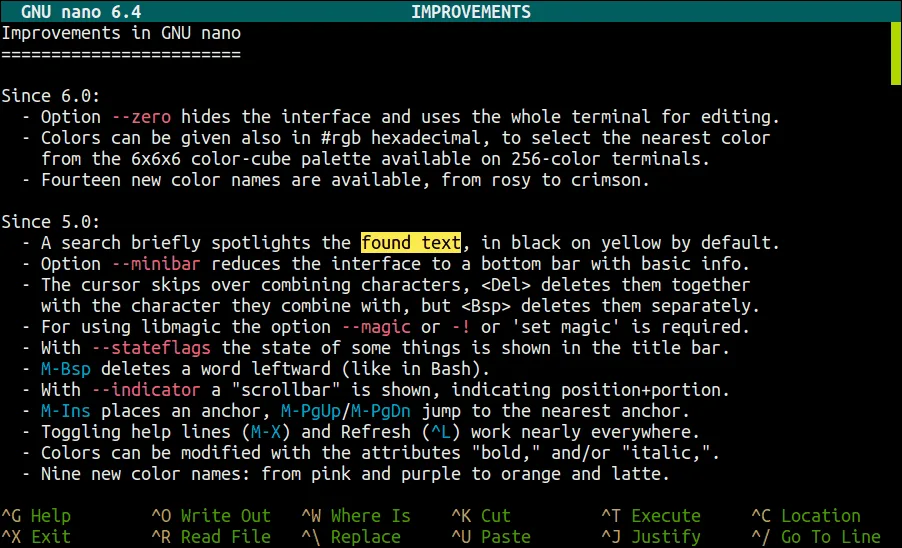Click the IMPROVEMENTS file name in title bar
Viewport: 902px width, 548px height.
click(x=471, y=12)
